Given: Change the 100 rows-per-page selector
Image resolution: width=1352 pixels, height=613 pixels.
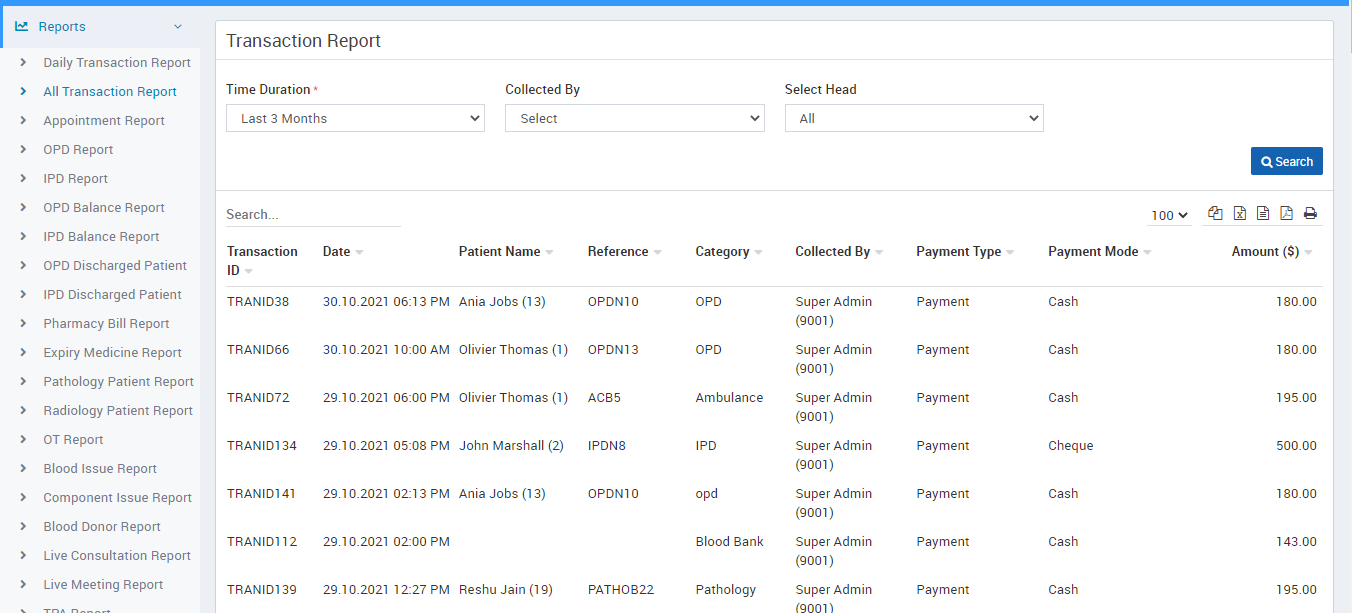Looking at the screenshot, I should (x=1168, y=215).
